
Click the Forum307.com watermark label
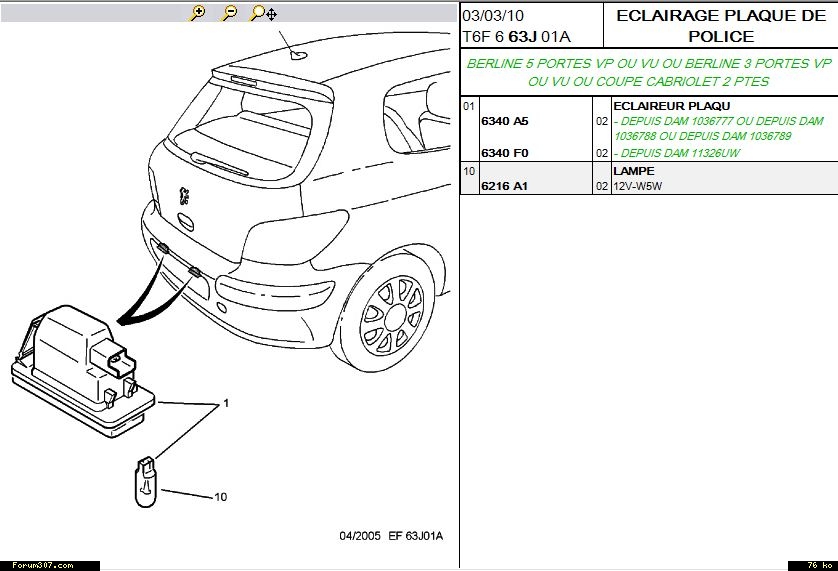pyautogui.click(x=38, y=565)
